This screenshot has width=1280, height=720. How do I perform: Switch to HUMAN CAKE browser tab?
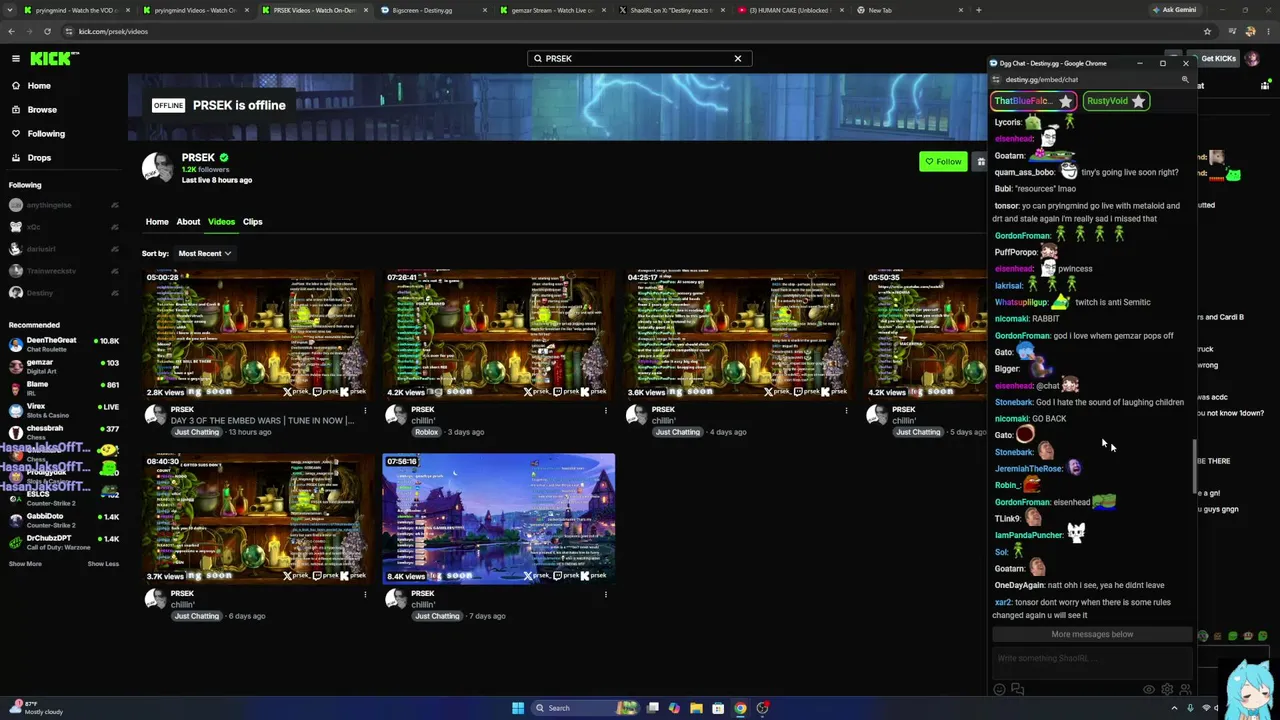pyautogui.click(x=790, y=10)
